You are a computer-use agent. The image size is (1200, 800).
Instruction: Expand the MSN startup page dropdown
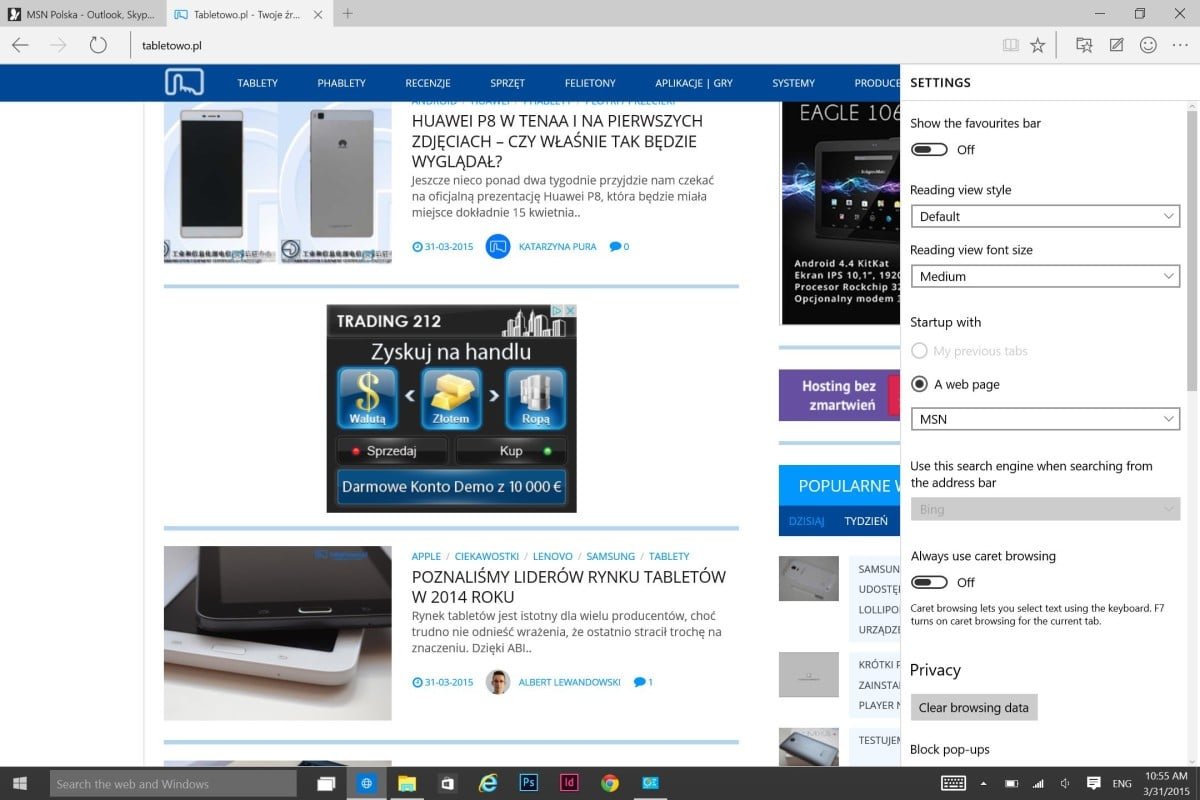[x=1045, y=419]
